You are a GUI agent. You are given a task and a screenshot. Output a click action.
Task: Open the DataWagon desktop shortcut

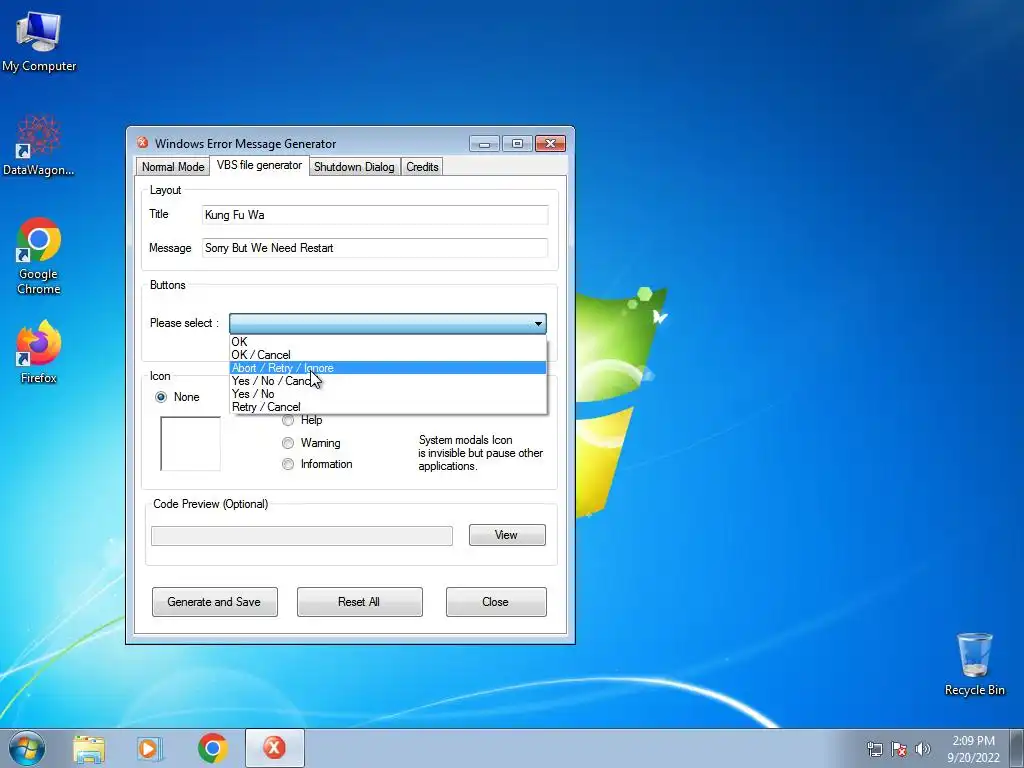tap(39, 145)
